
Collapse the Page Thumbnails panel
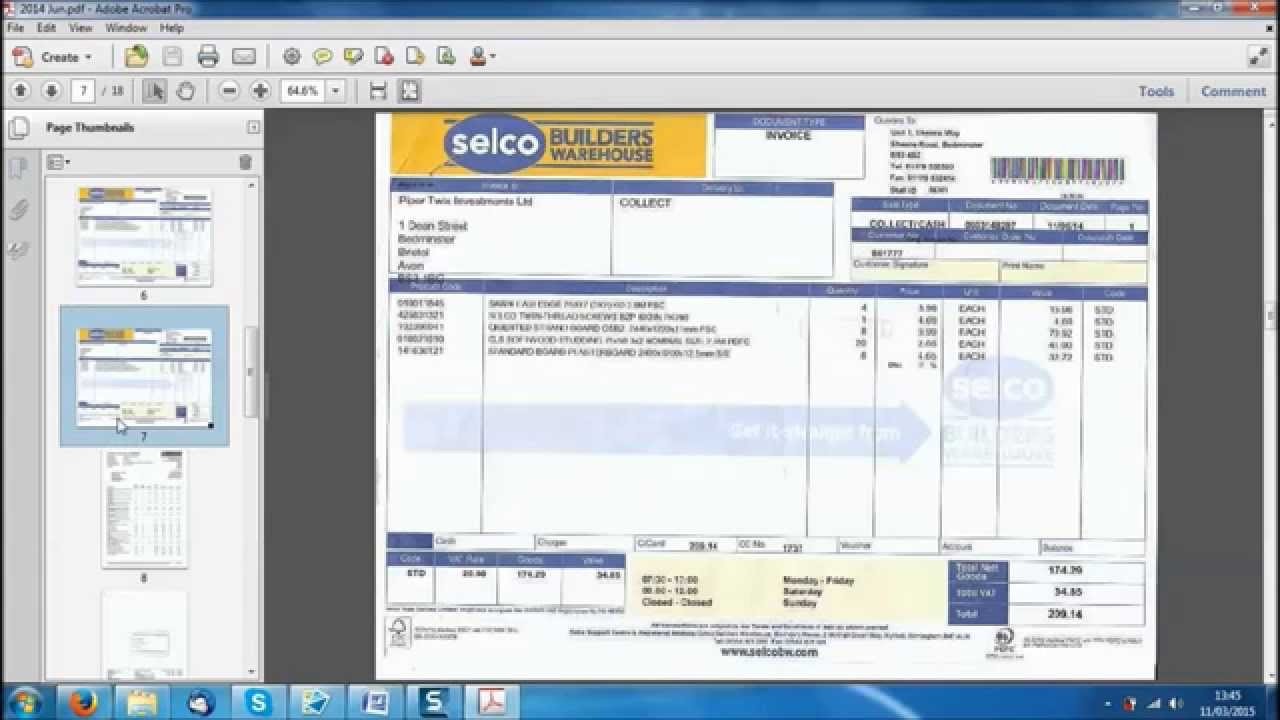pyautogui.click(x=253, y=127)
